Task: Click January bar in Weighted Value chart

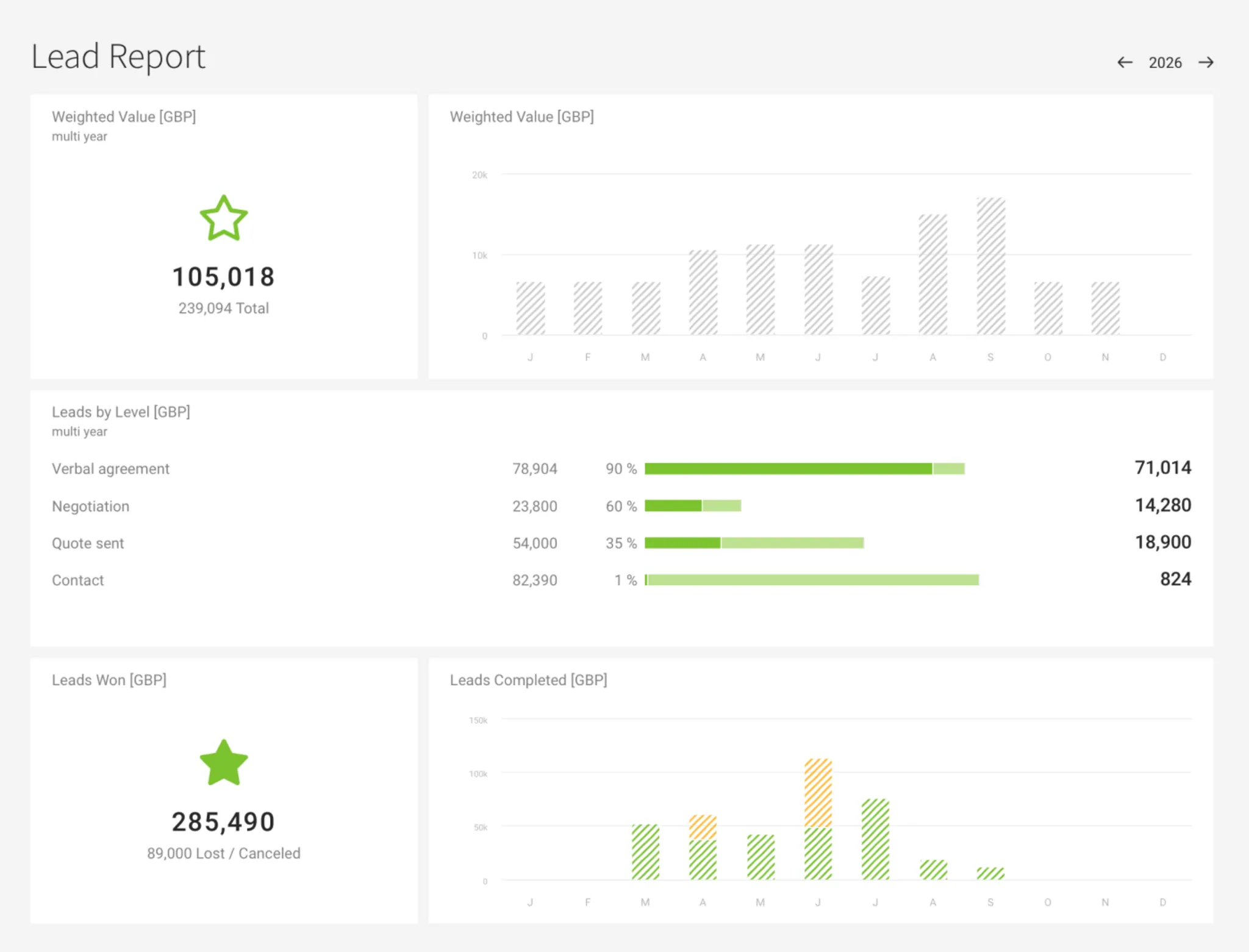Action: coord(531,309)
